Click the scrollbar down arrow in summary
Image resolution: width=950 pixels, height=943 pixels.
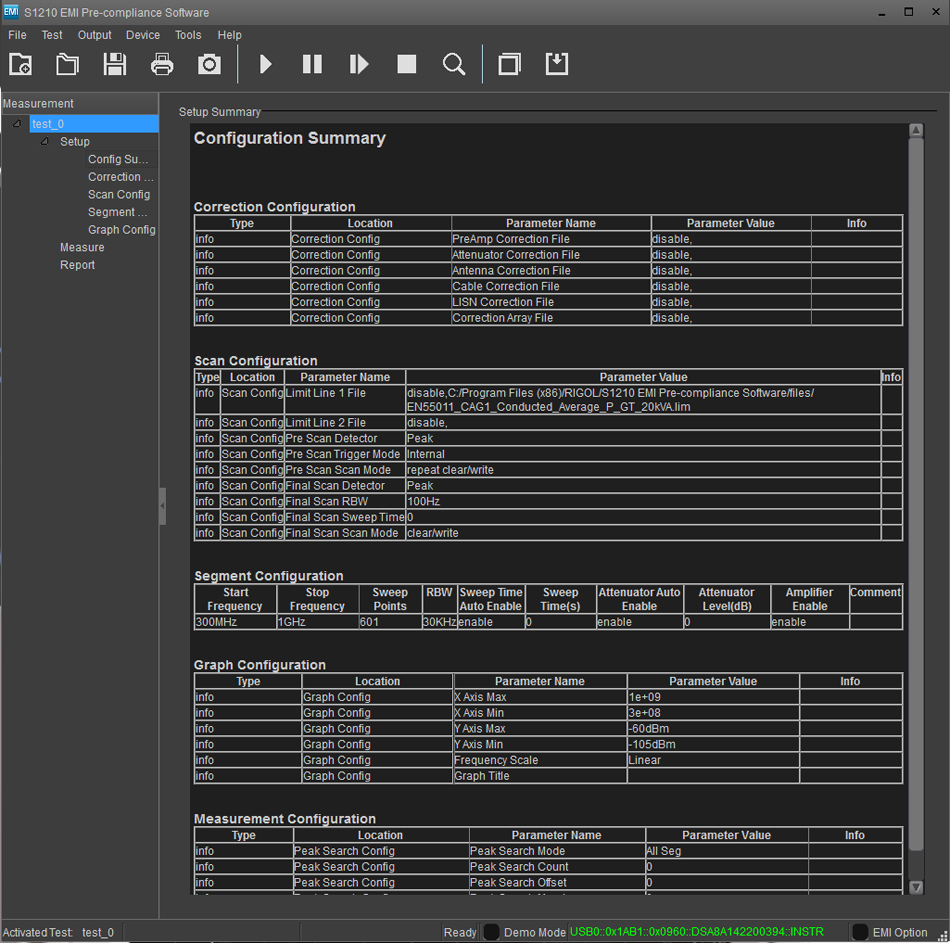(x=916, y=887)
